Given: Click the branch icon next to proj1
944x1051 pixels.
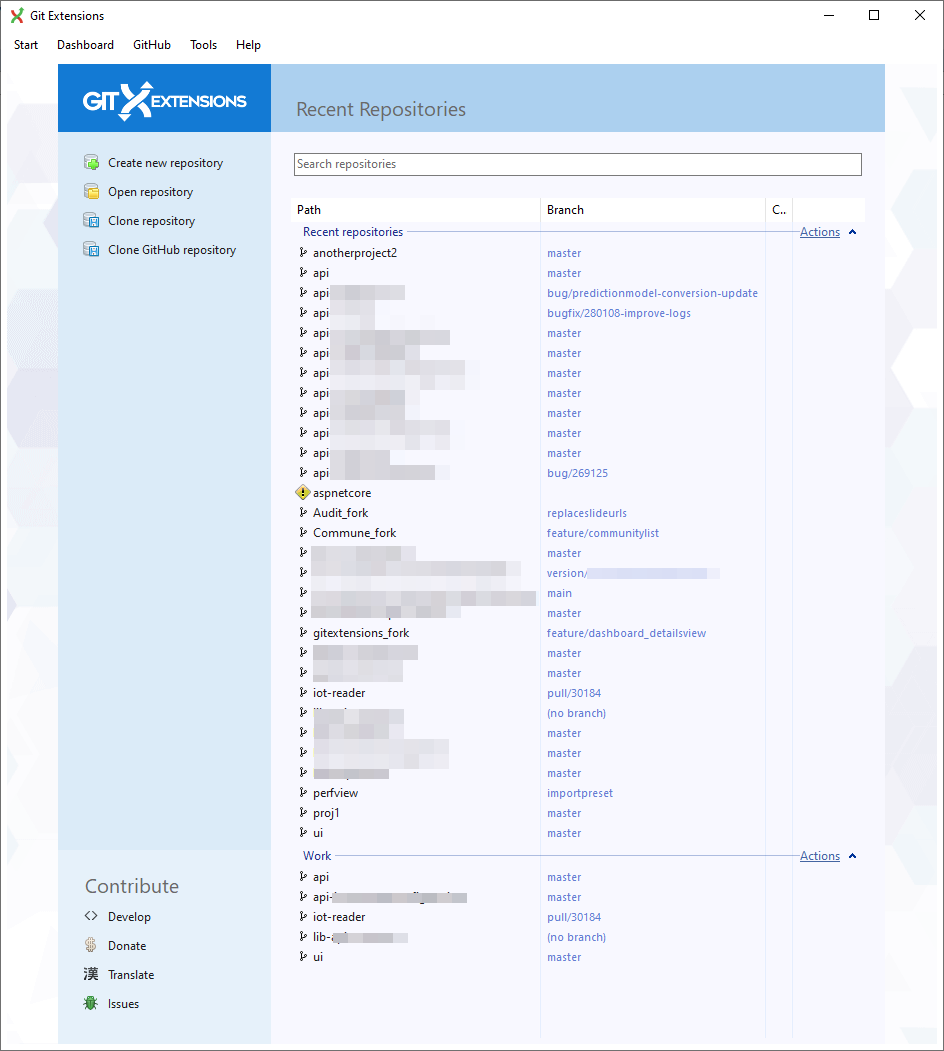Looking at the screenshot, I should pyautogui.click(x=303, y=813).
